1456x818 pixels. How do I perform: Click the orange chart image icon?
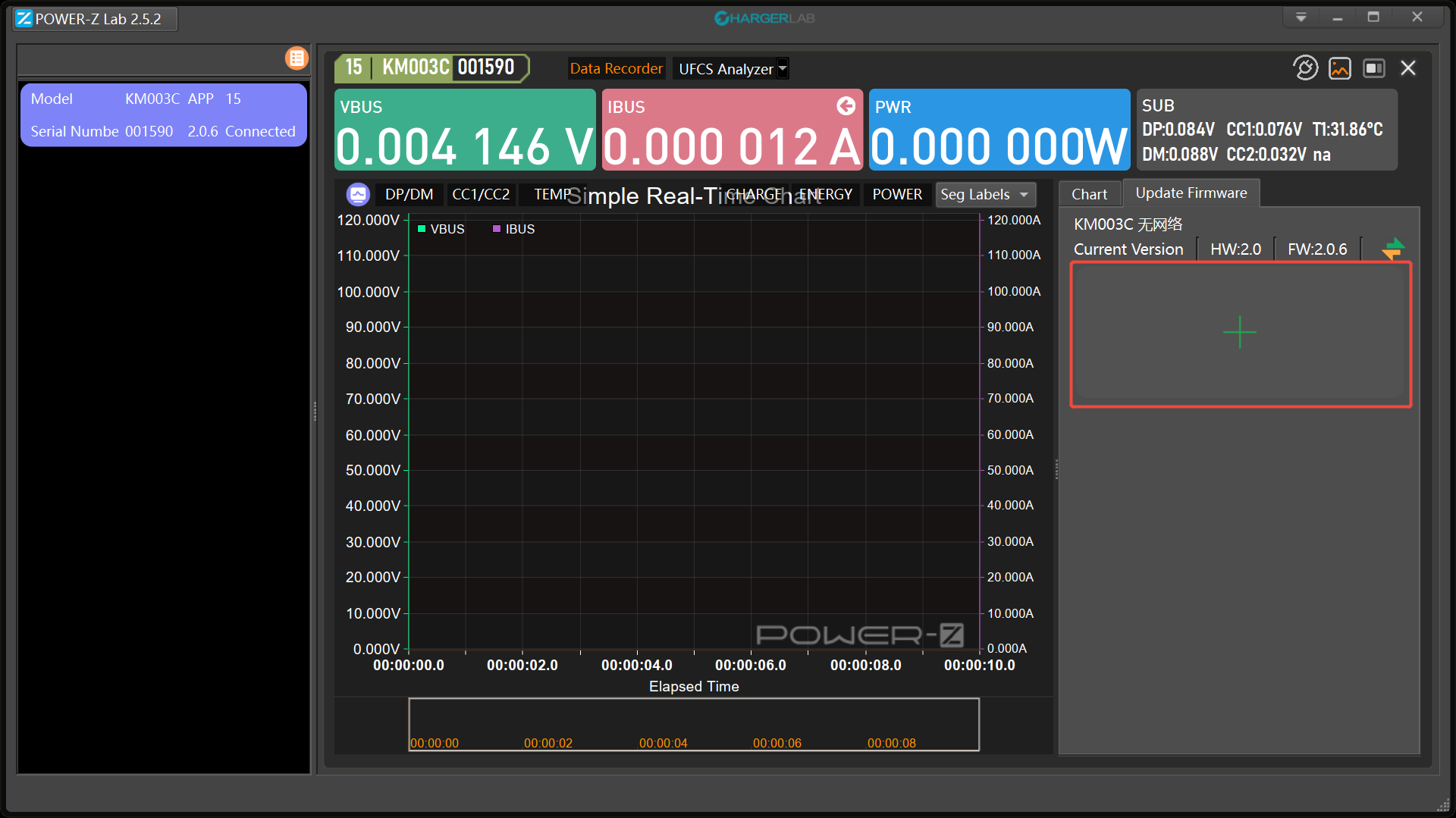point(1340,68)
